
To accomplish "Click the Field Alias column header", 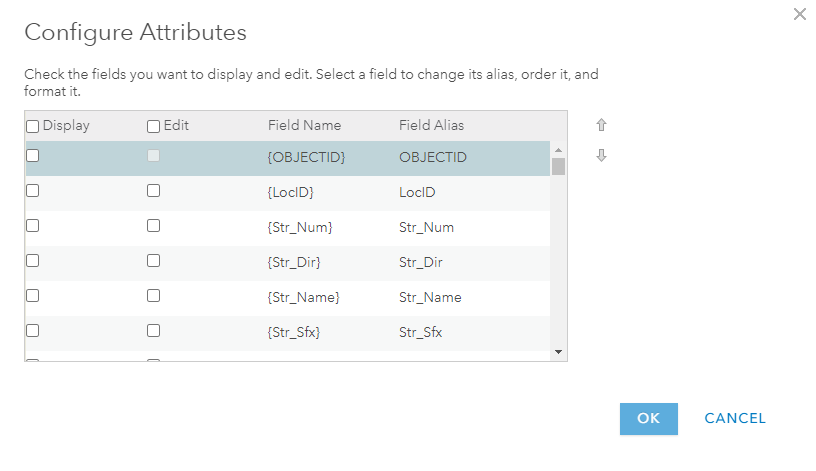I will pyautogui.click(x=431, y=126).
